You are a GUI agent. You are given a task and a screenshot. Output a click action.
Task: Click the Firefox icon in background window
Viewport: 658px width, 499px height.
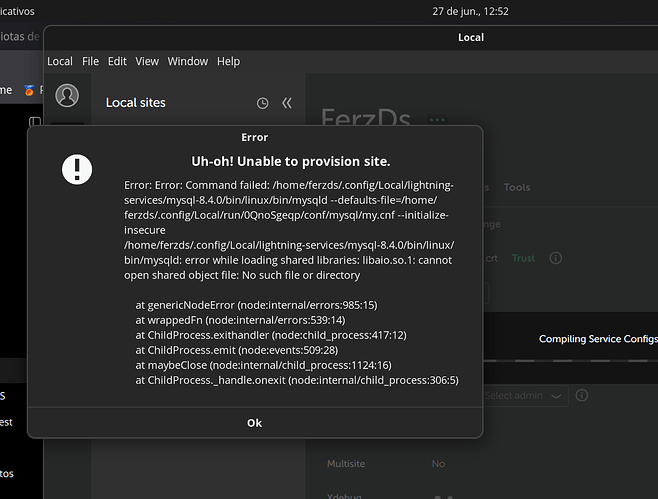(29, 90)
